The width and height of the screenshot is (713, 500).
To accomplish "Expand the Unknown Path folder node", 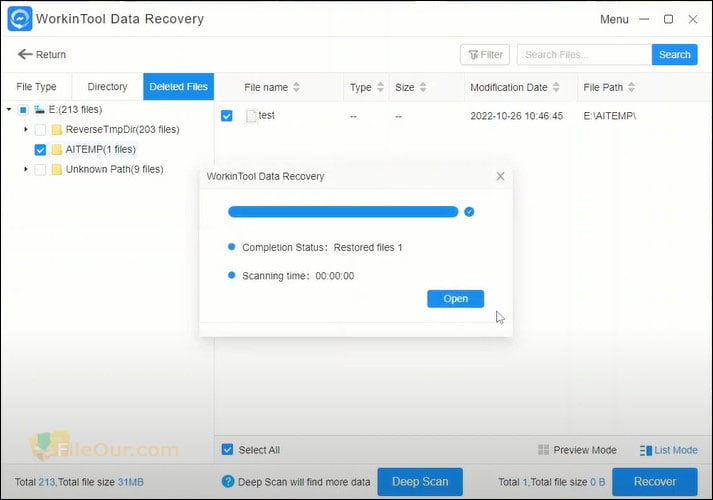I will 26,169.
